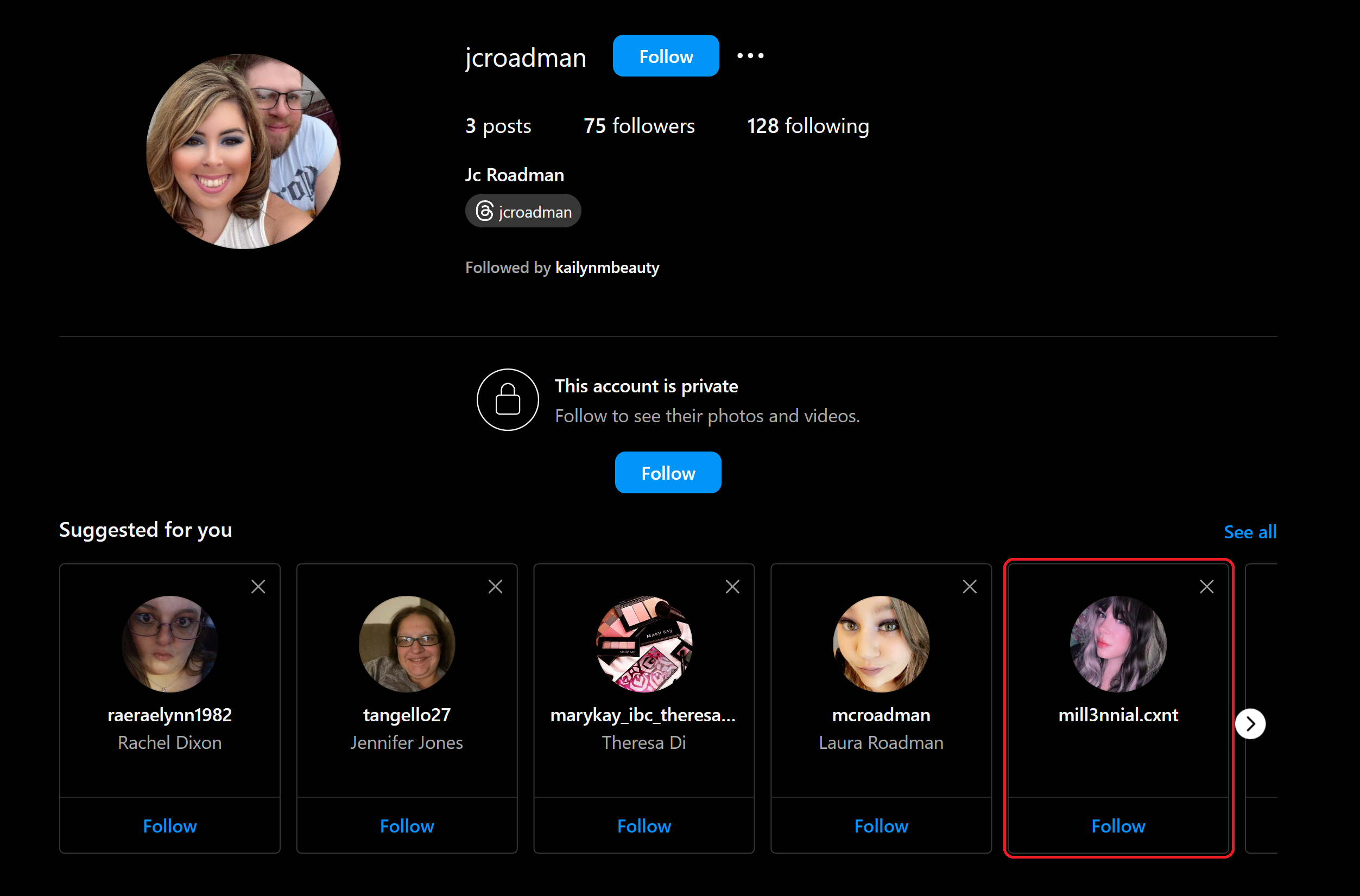Follow raeraelynn1982
1360x896 pixels.
point(170,825)
